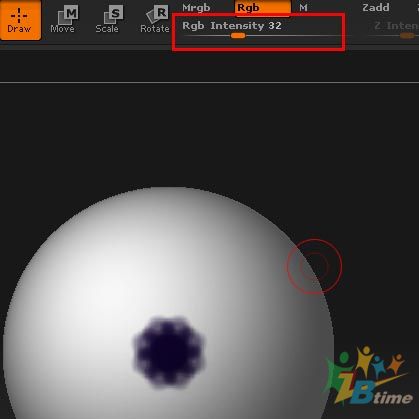Click the Rgb Intensity slider handle
Viewport: 419px width, 419px height.
click(238, 36)
